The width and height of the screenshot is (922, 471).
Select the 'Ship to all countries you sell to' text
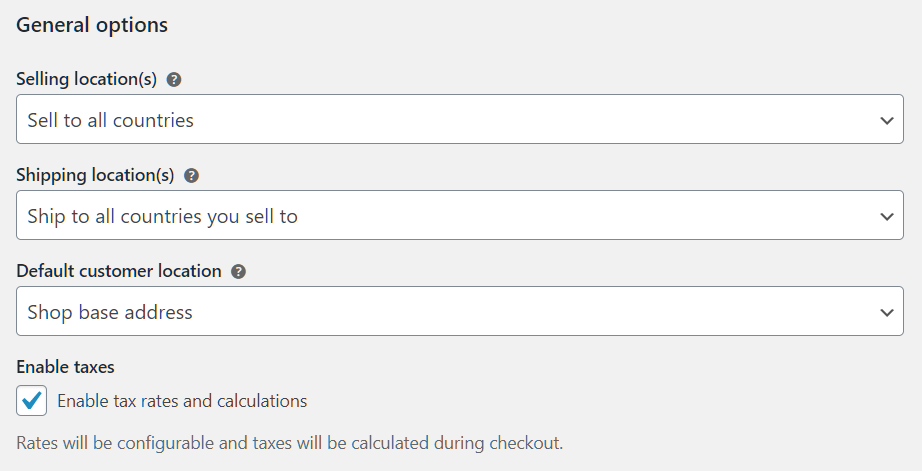point(162,216)
